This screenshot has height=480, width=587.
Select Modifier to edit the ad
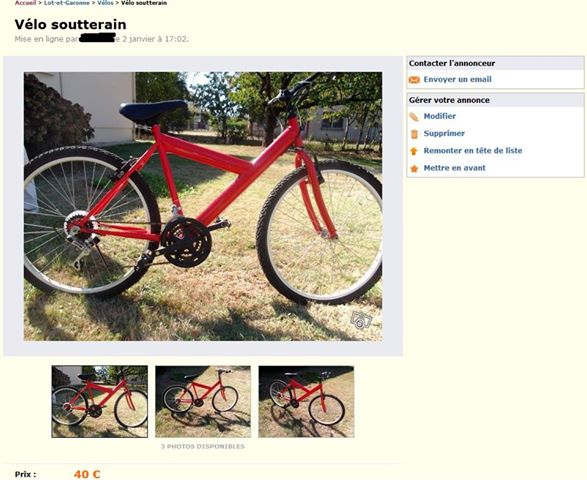(x=440, y=116)
